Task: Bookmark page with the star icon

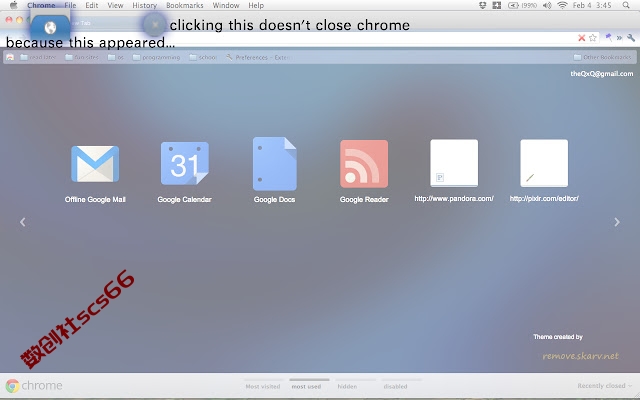Action: pyautogui.click(x=593, y=38)
